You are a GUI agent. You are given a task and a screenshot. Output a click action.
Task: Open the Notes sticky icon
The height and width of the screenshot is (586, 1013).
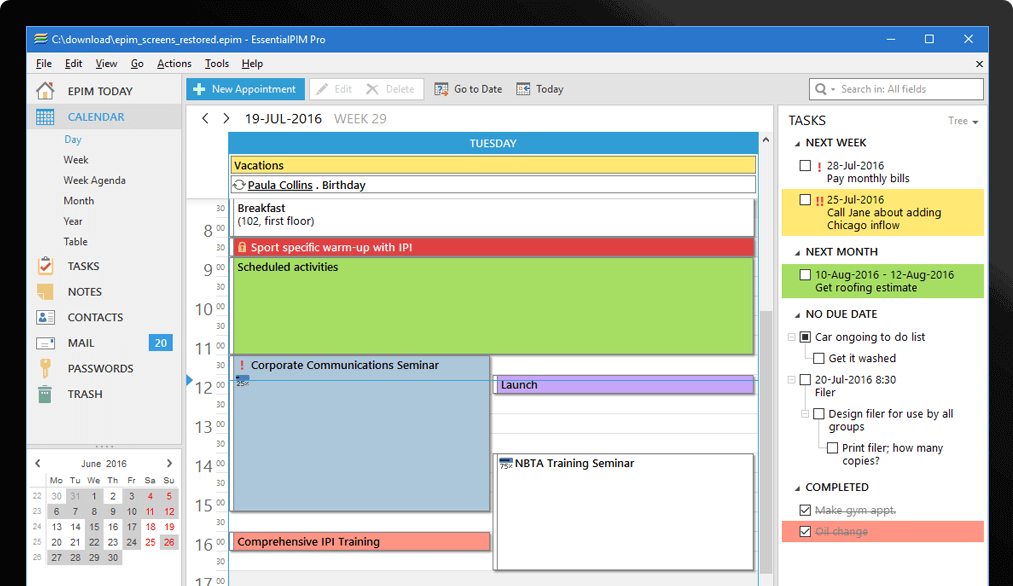[45, 291]
